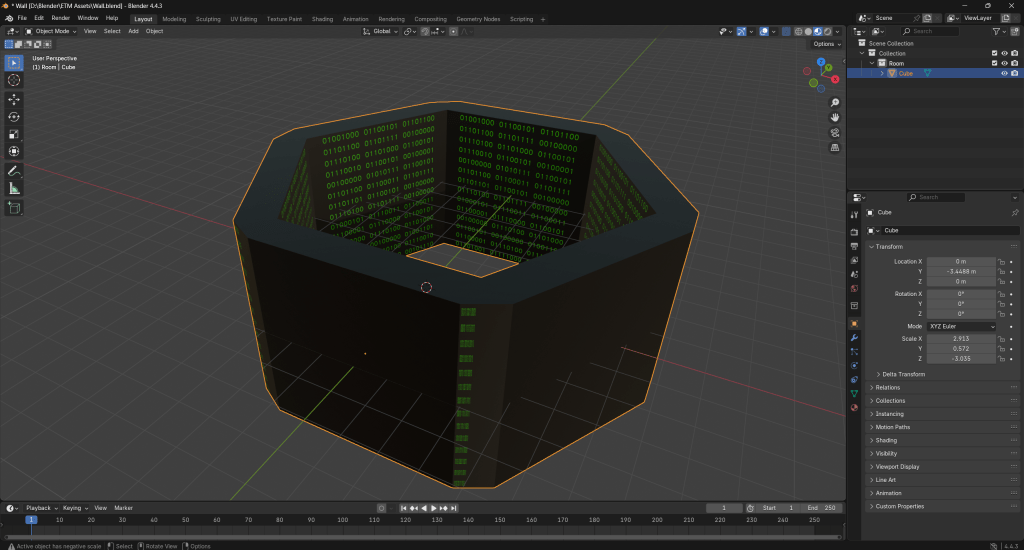Hide the Cube object with eye icon

tap(1003, 73)
